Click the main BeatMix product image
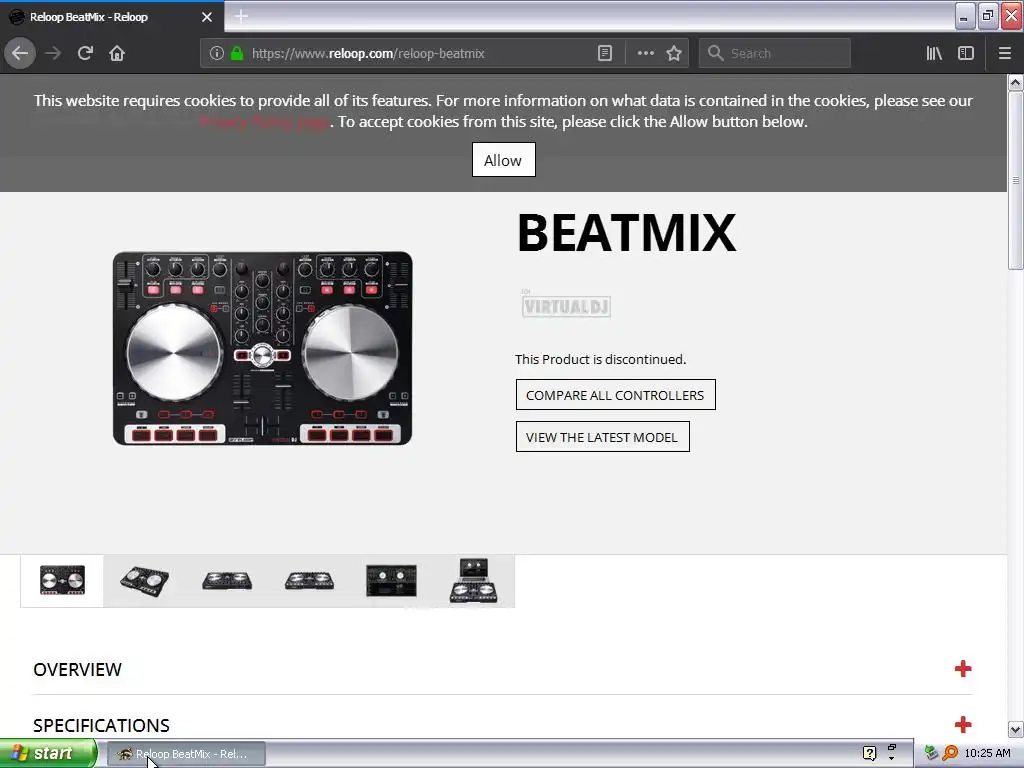1024x768 pixels. (x=263, y=348)
